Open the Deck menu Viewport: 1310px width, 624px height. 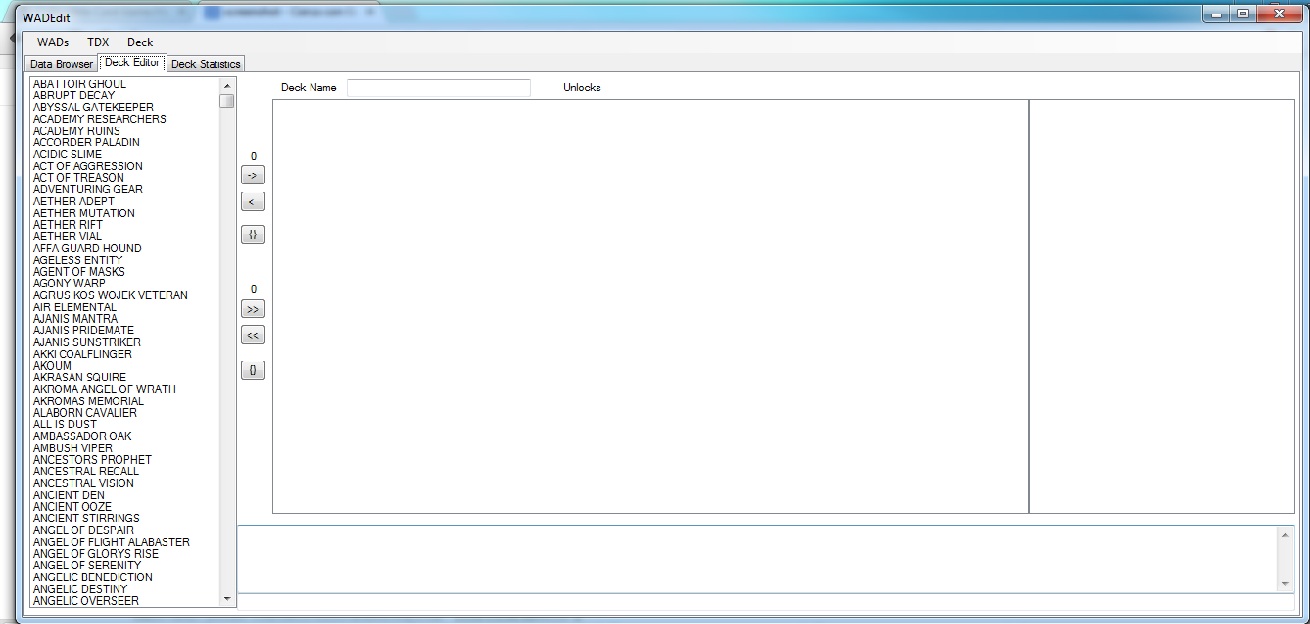(140, 42)
